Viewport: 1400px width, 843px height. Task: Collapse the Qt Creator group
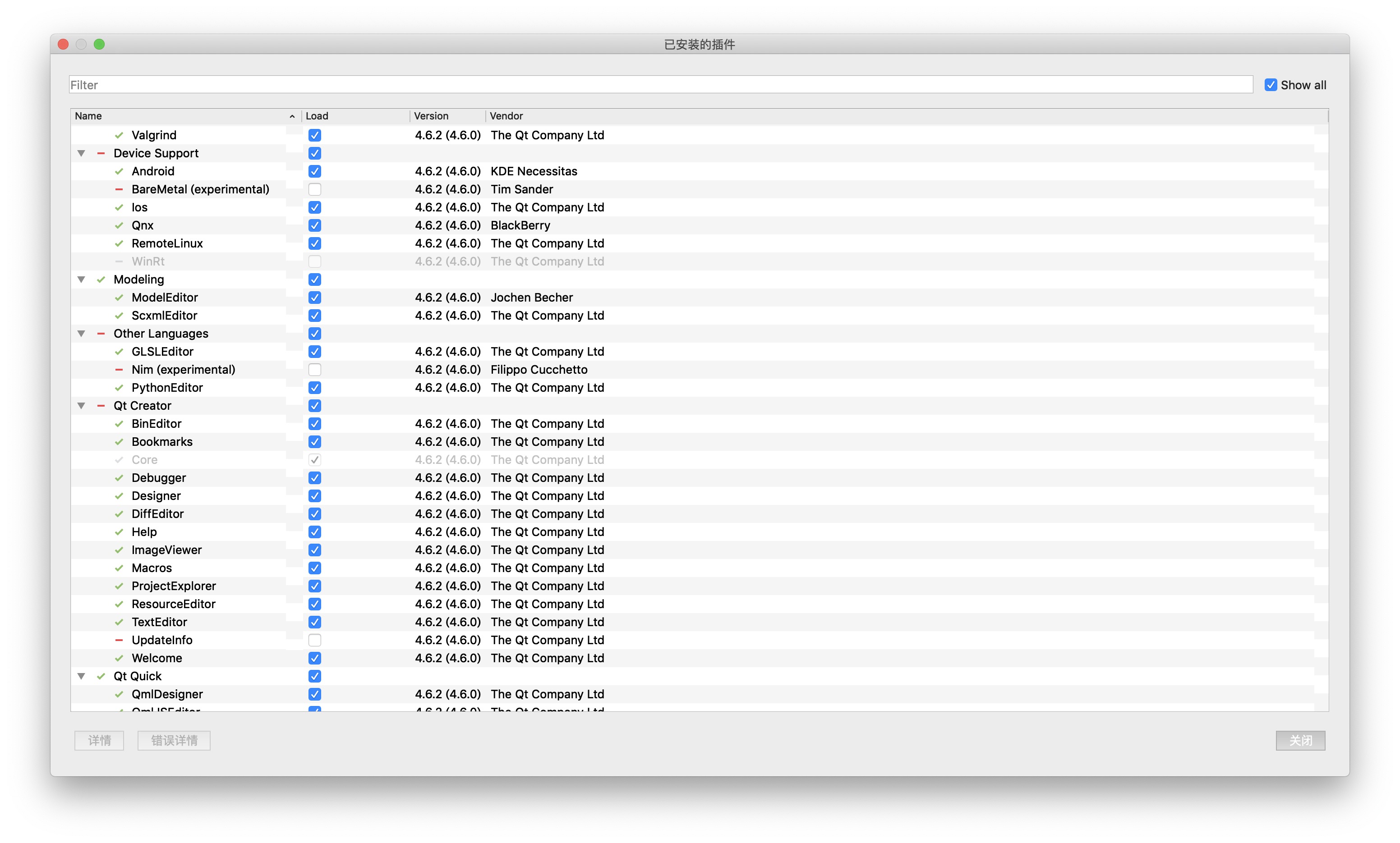tap(81, 406)
